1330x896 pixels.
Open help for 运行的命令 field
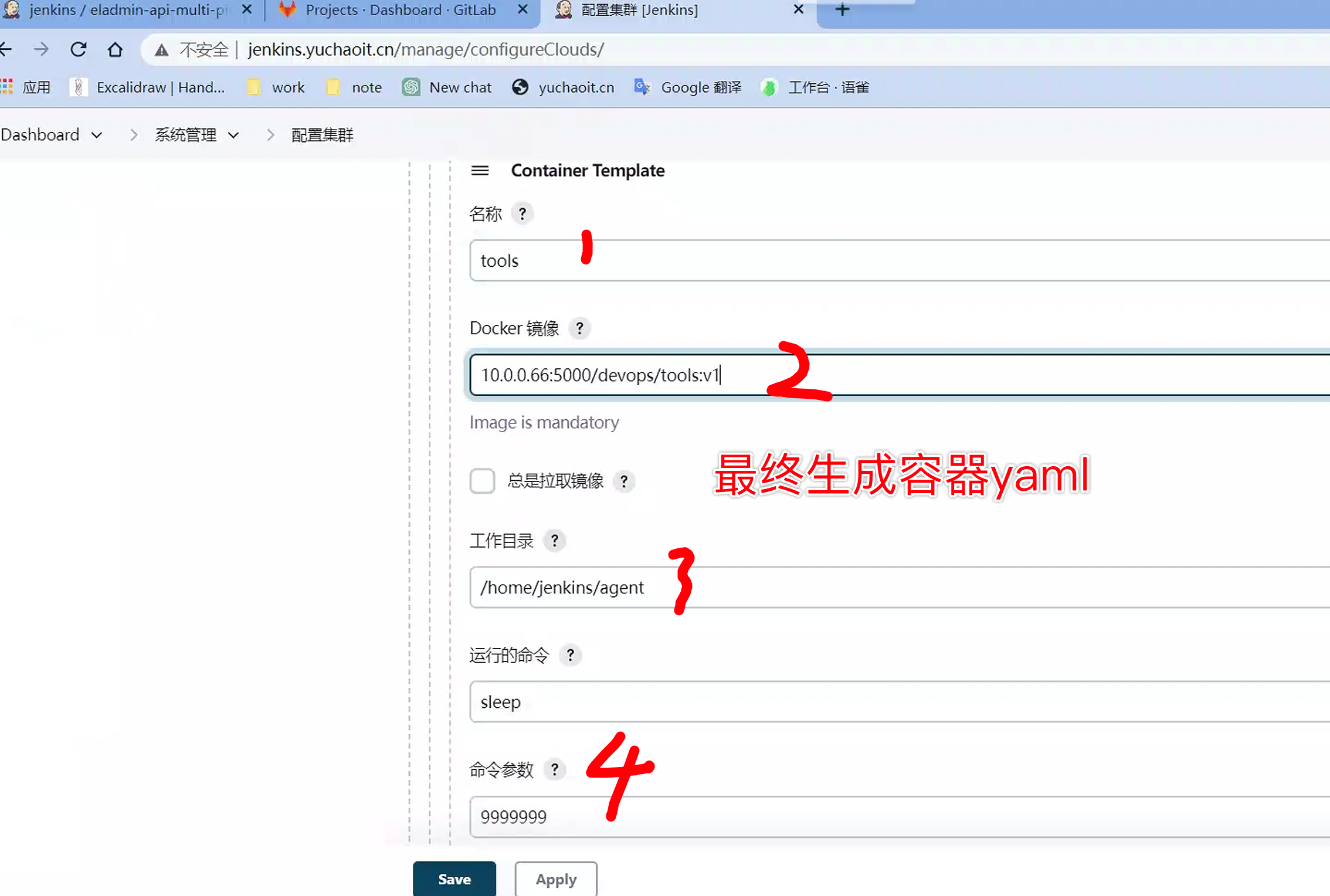tap(570, 654)
